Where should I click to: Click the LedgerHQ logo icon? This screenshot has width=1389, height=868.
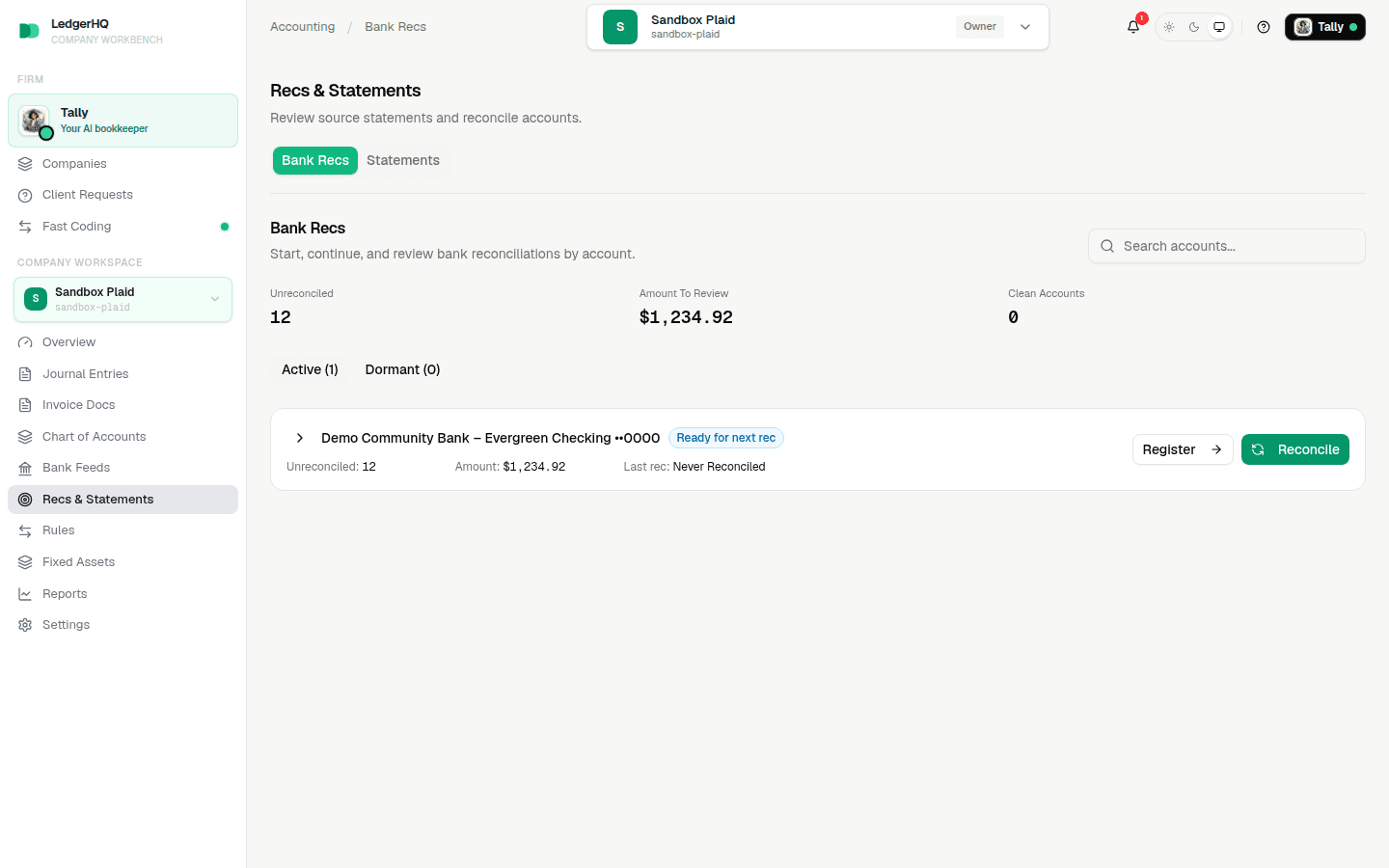tap(29, 31)
